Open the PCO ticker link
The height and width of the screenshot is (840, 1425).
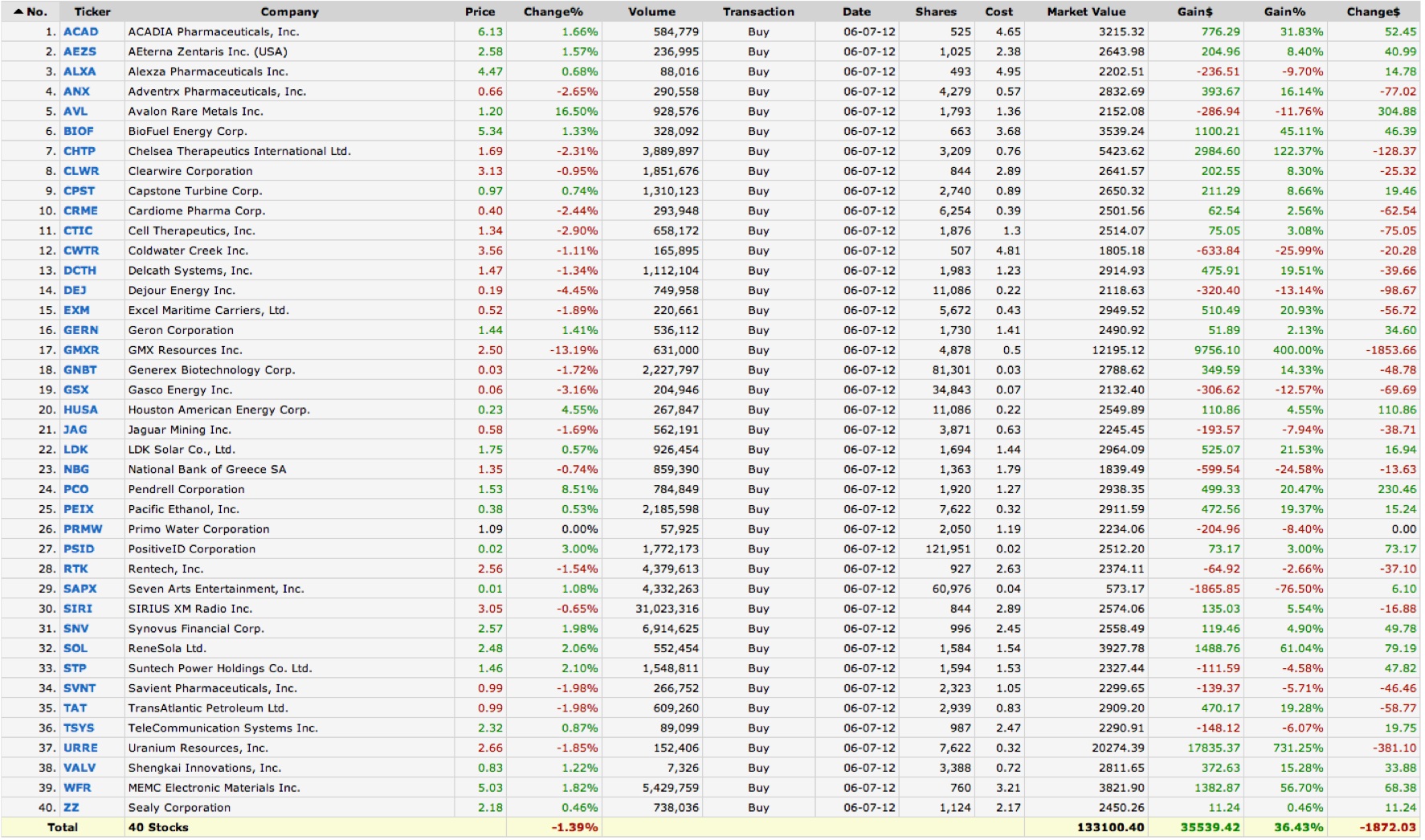click(x=76, y=489)
